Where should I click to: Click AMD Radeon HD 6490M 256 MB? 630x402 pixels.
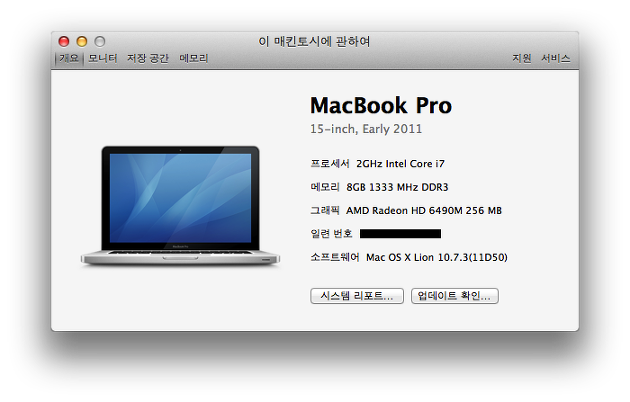pos(424,210)
